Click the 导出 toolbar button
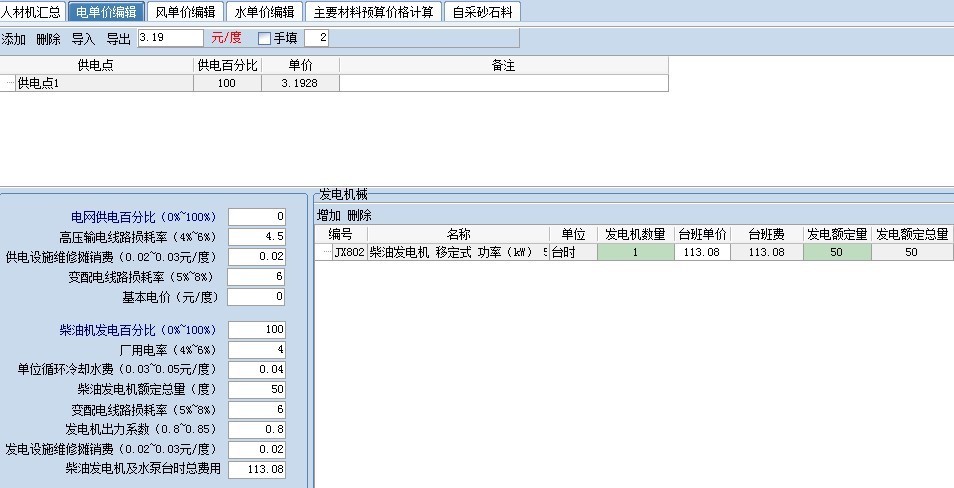Image resolution: width=954 pixels, height=488 pixels. (x=118, y=39)
